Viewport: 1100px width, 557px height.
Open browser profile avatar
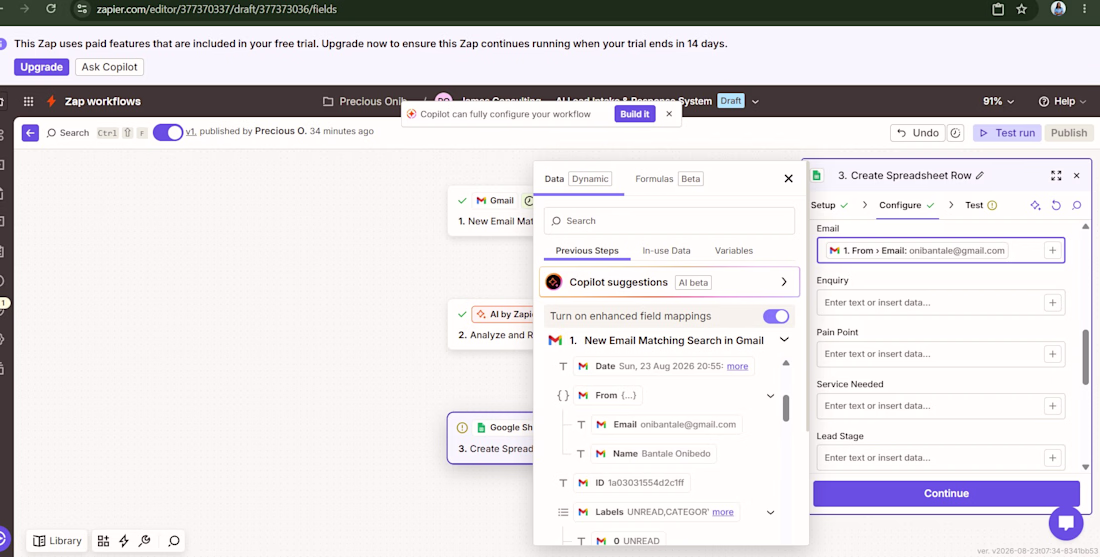point(1058,9)
